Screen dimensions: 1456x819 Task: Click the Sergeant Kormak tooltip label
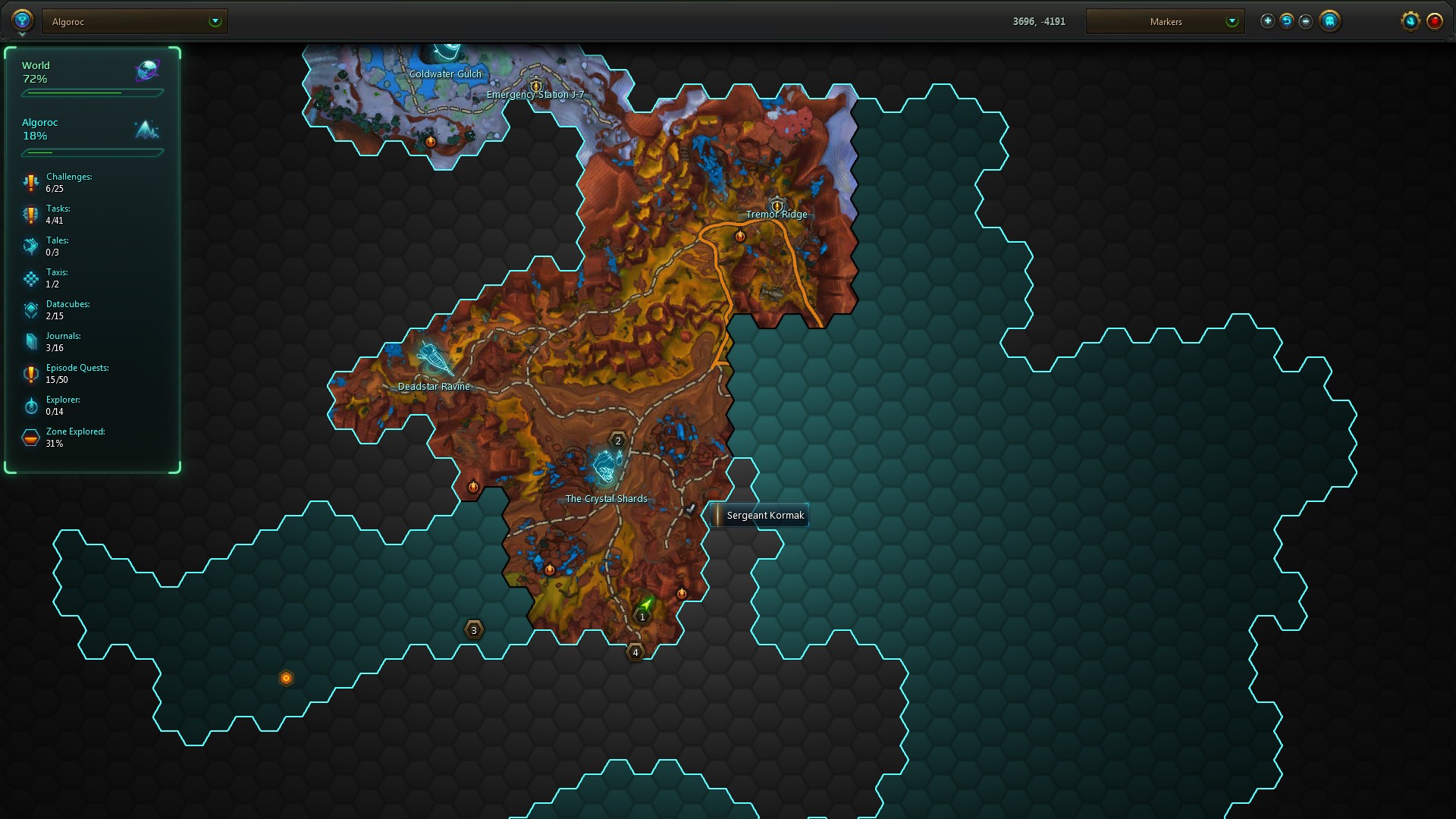point(759,515)
